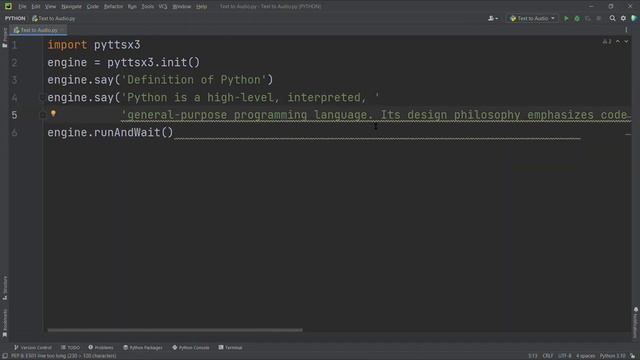Image resolution: width=640 pixels, height=360 pixels.
Task: Click the fold end marker on line 5
Action: (x=42, y=115)
